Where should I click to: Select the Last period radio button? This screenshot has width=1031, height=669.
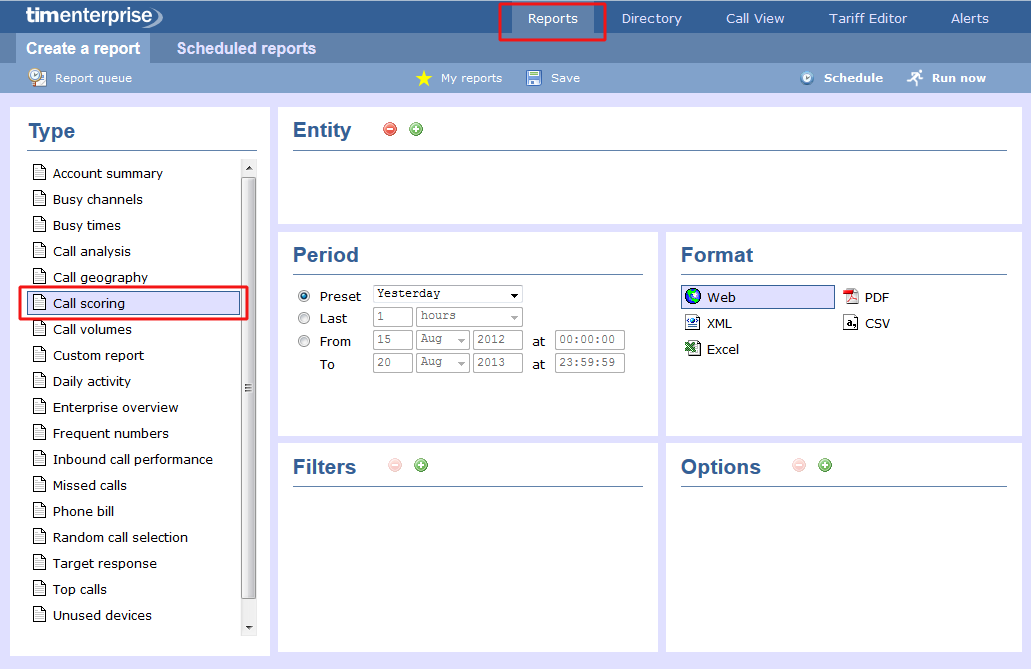[x=304, y=318]
